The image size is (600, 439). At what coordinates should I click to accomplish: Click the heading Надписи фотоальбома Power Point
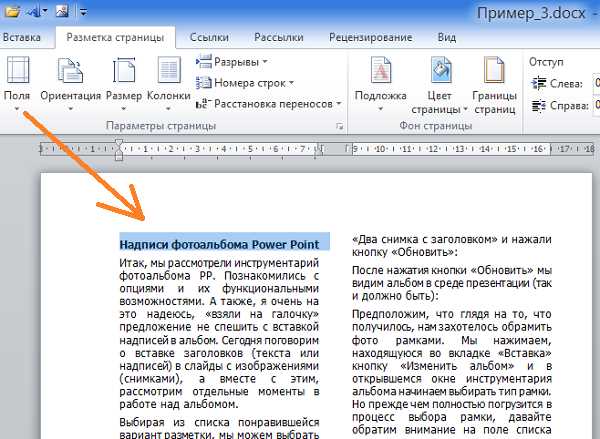click(219, 244)
